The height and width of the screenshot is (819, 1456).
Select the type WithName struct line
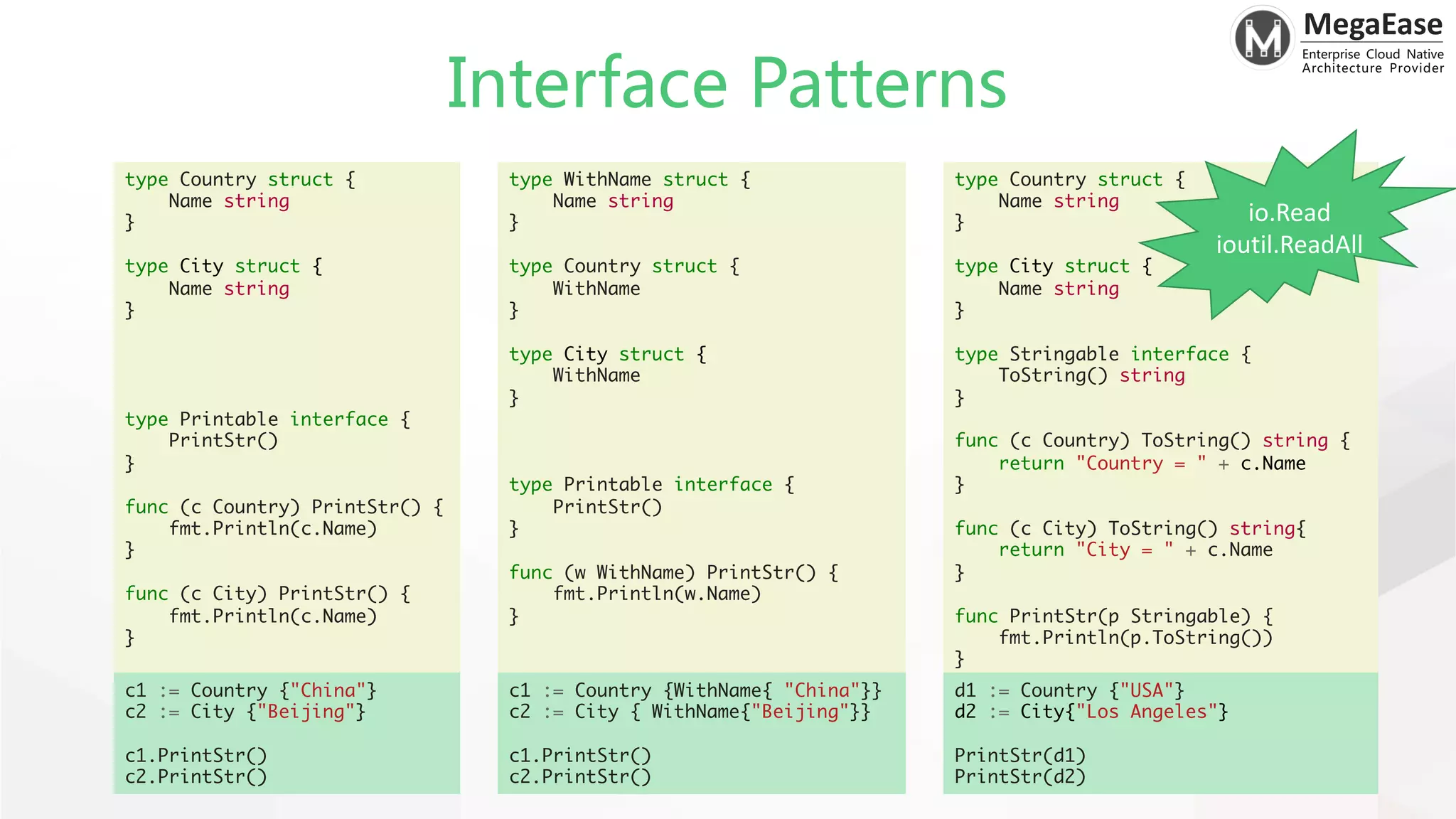tap(629, 180)
